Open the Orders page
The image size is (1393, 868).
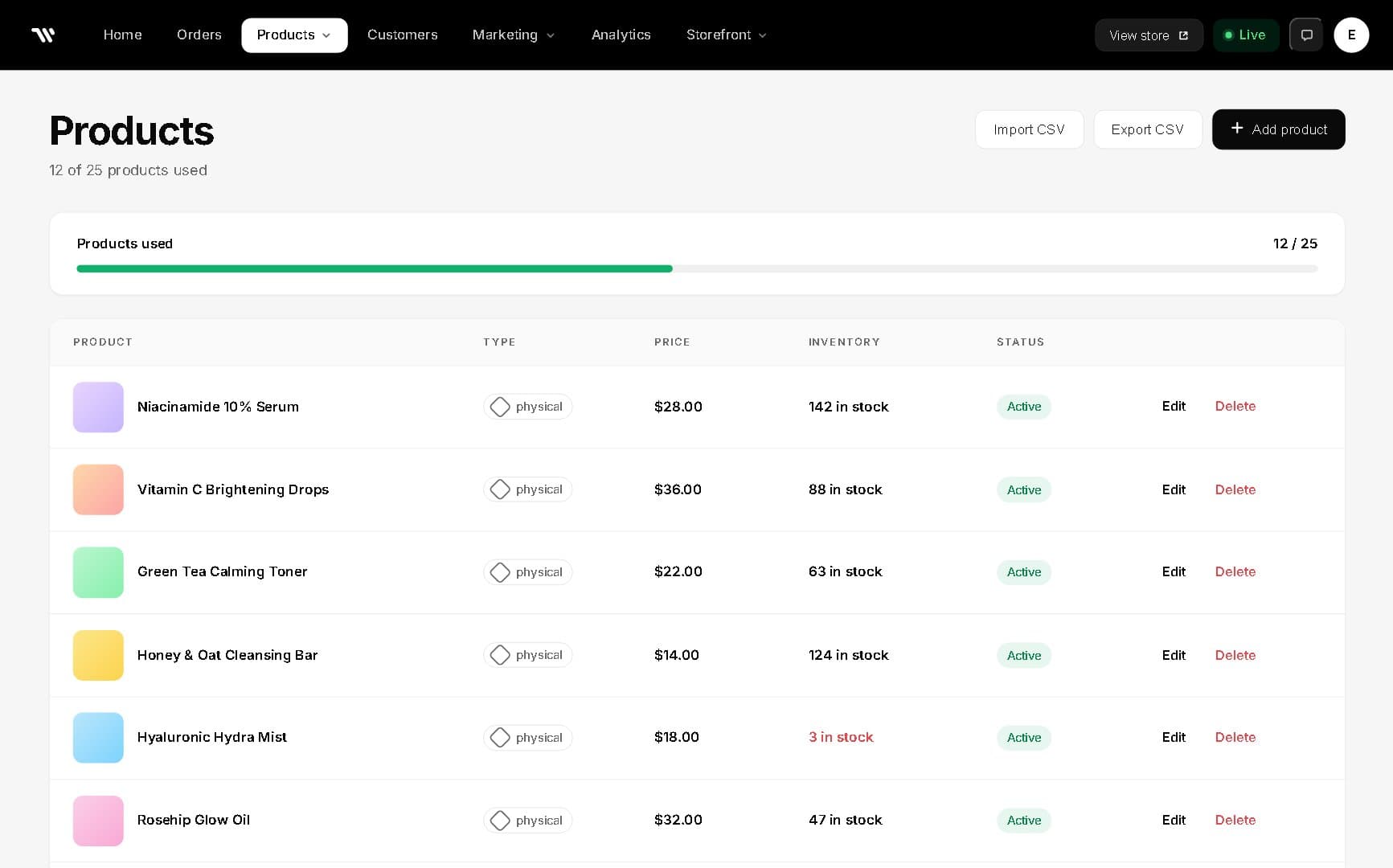tap(199, 35)
